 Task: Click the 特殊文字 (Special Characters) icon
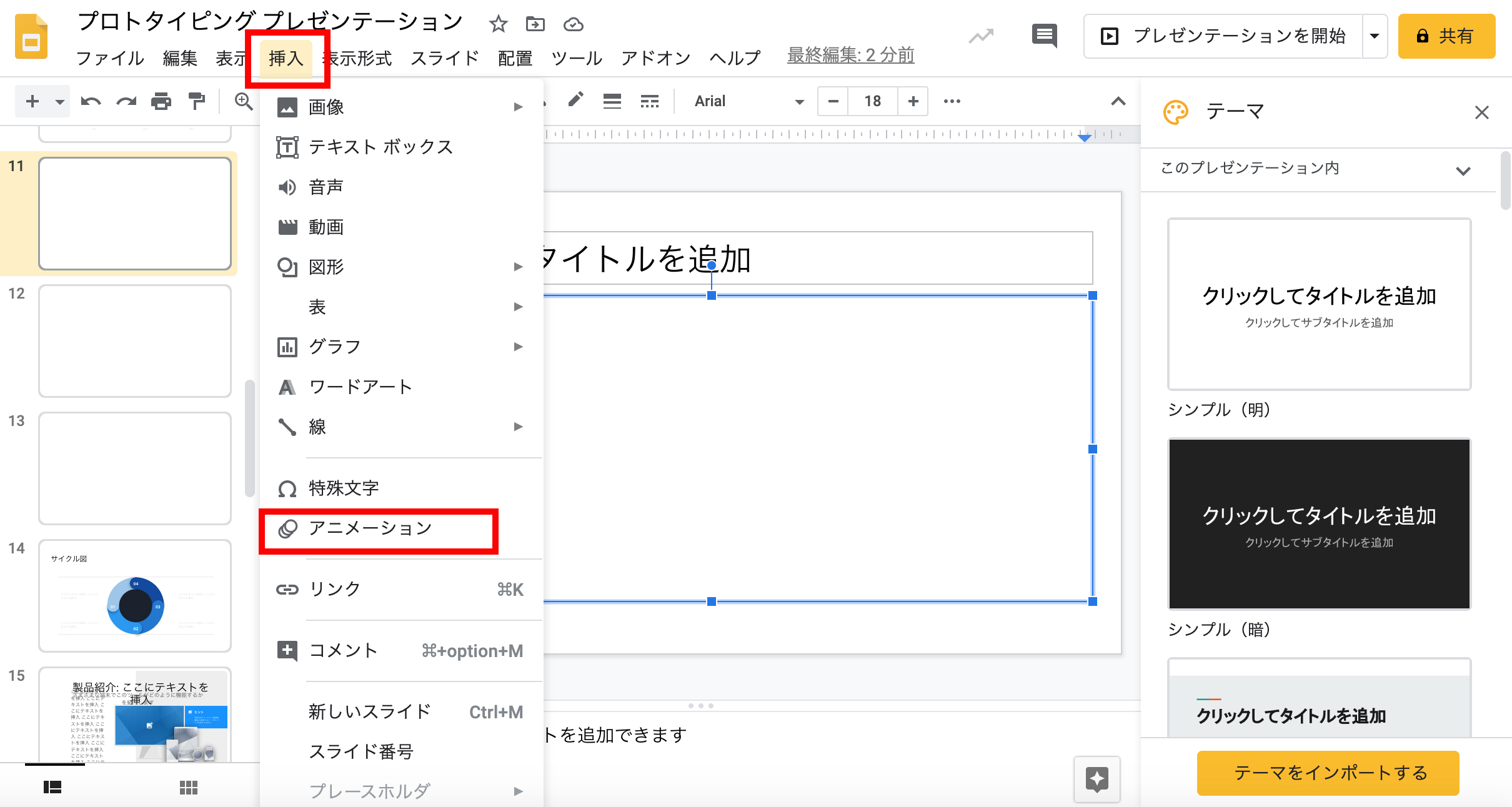(284, 488)
